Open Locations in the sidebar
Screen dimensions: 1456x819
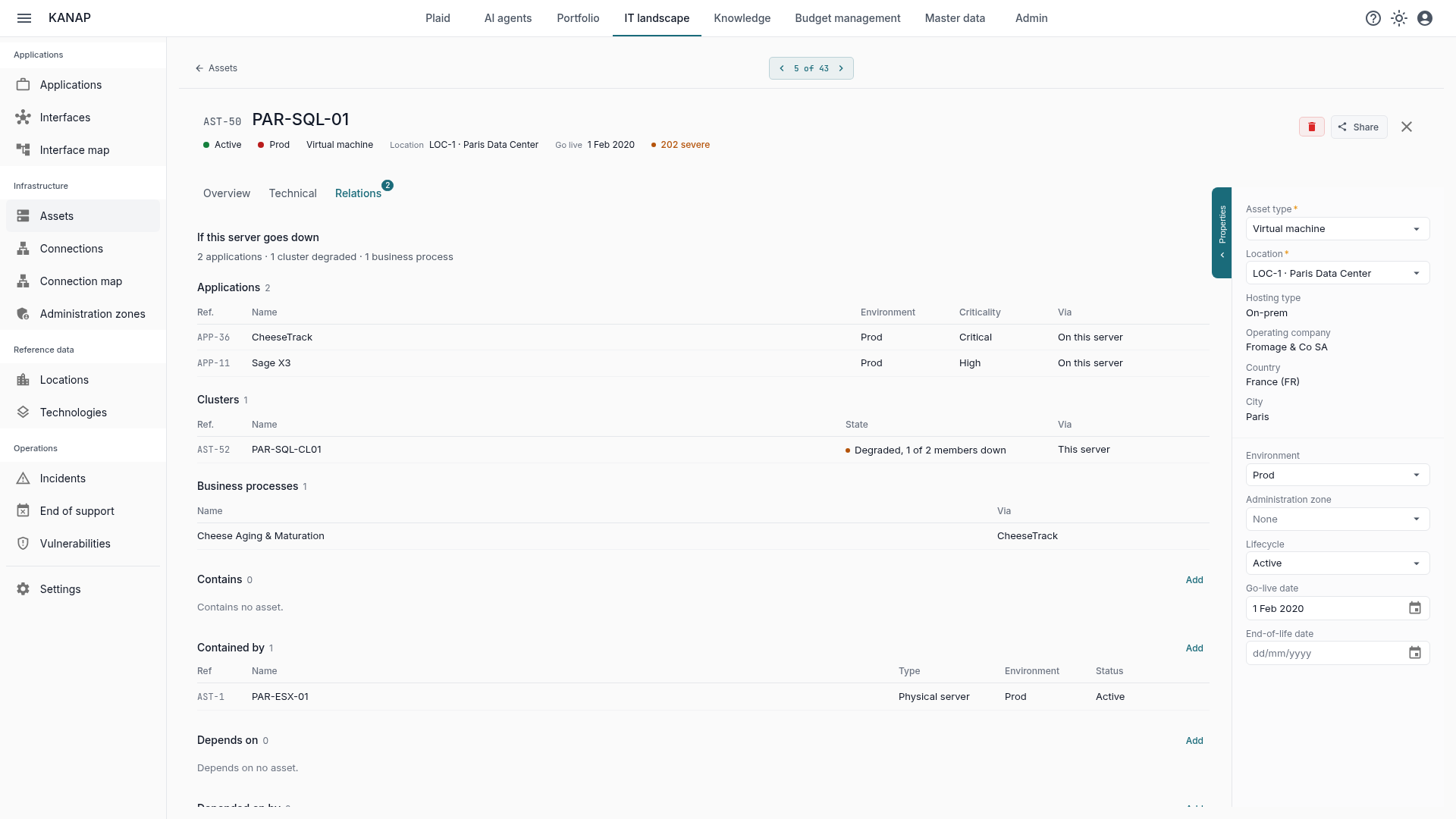point(83,380)
